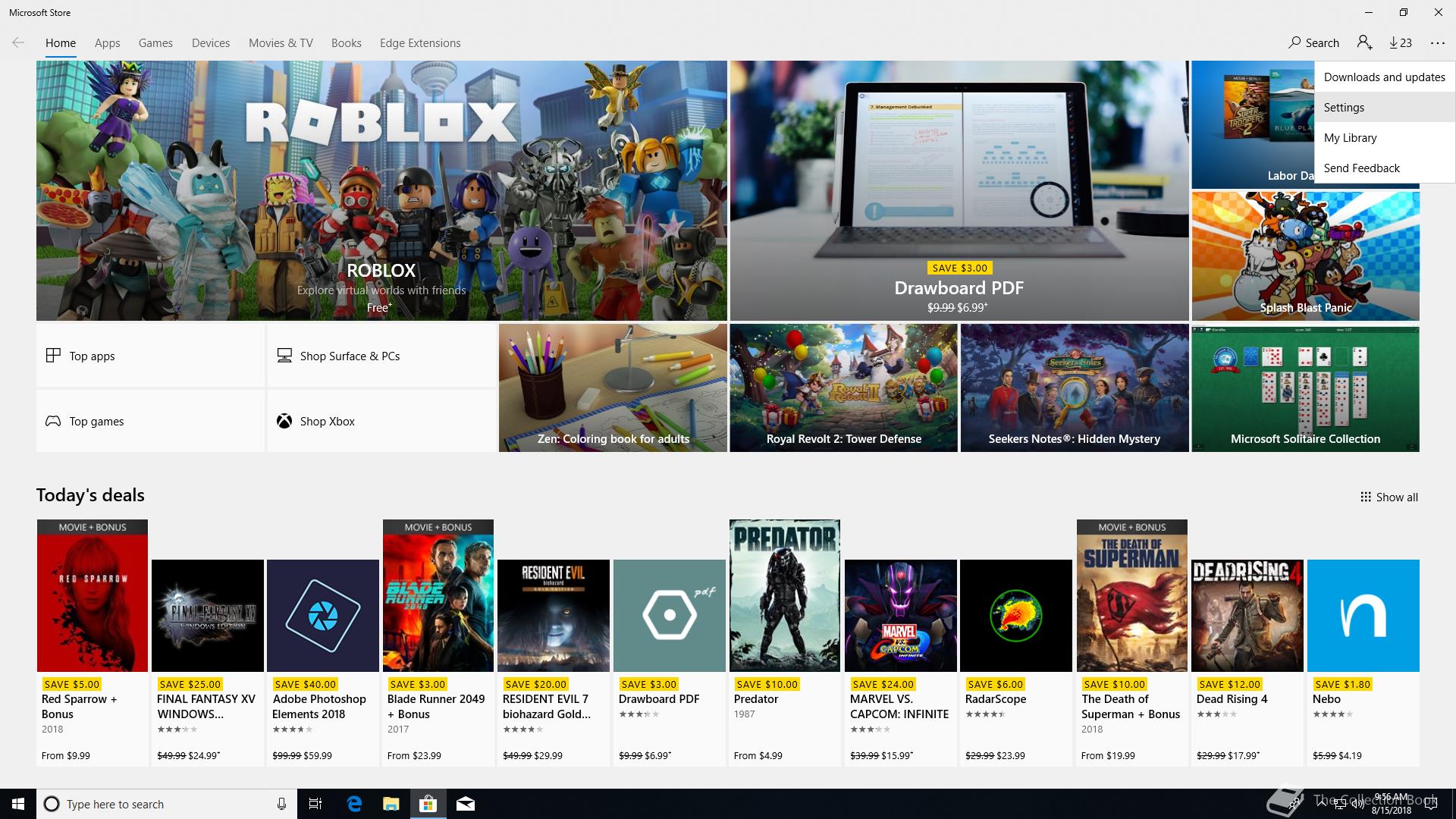Open the ROBLOX featured banner
Screen dimensions: 1456x819
click(381, 190)
